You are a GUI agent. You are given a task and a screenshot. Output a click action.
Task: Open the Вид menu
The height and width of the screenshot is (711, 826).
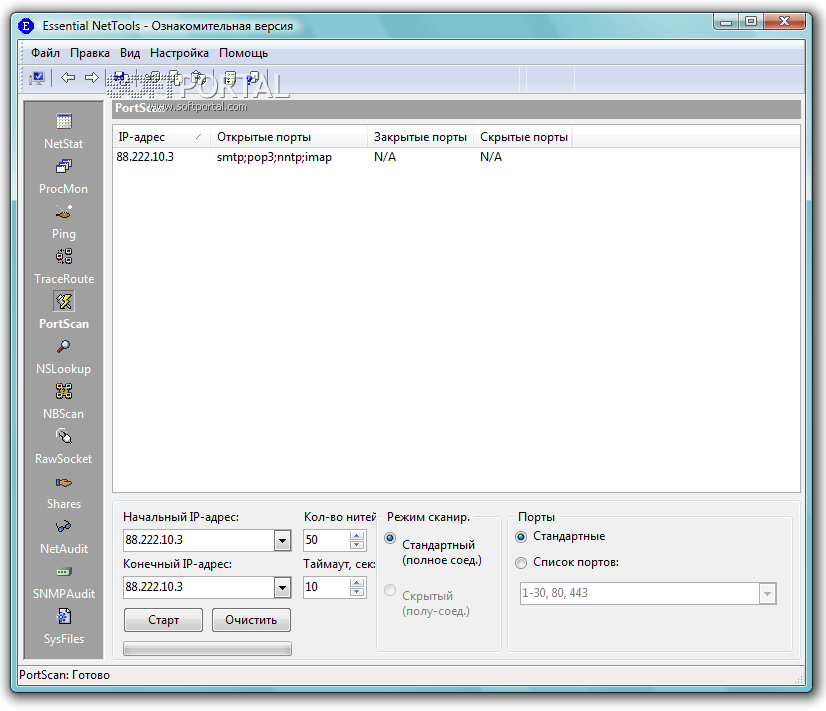click(x=130, y=53)
